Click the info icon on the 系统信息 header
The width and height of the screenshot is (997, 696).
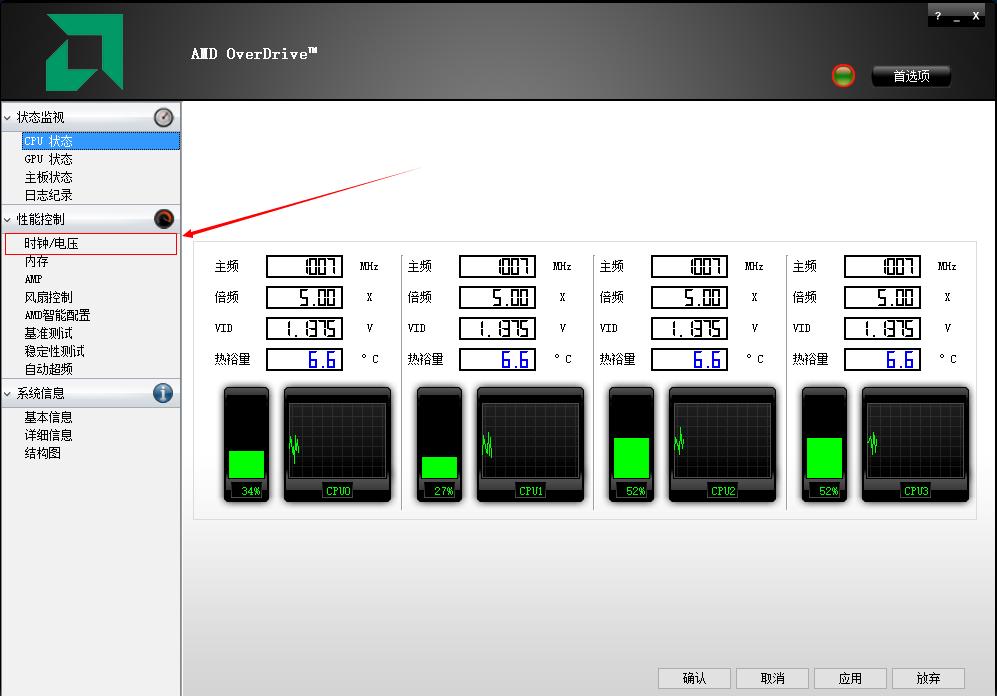163,395
